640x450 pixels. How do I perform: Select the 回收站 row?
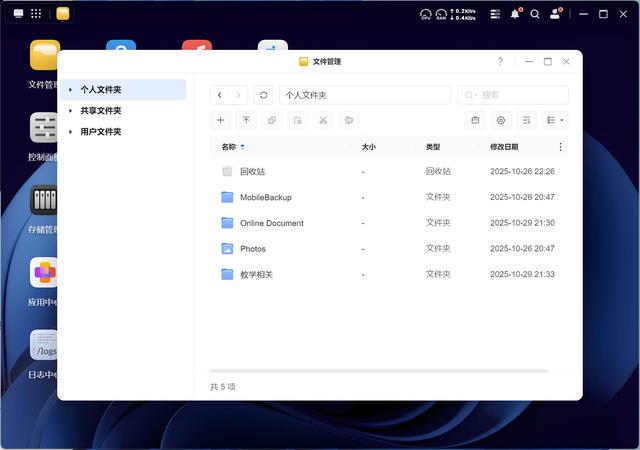coord(389,172)
